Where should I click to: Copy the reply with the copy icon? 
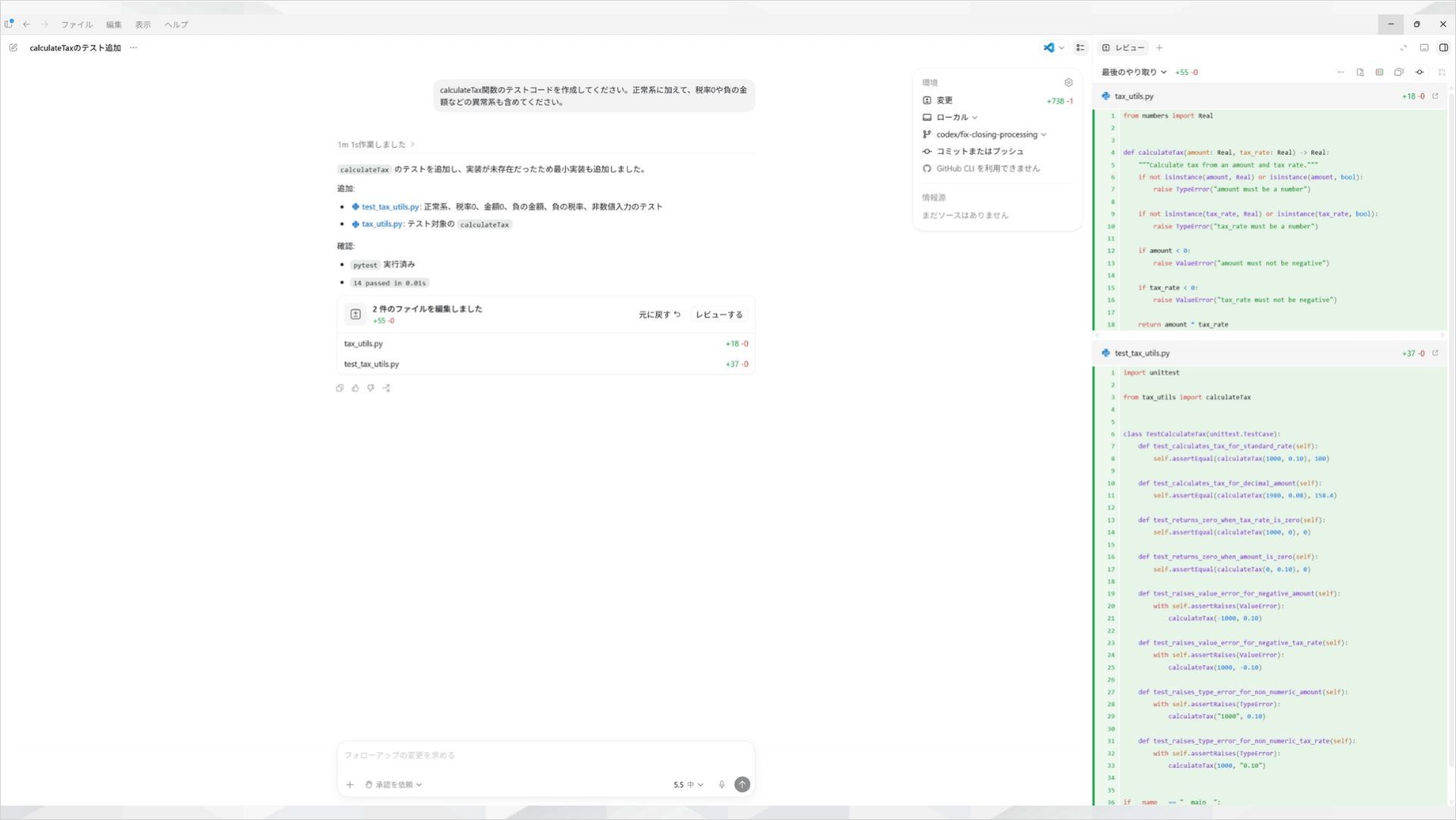[340, 388]
